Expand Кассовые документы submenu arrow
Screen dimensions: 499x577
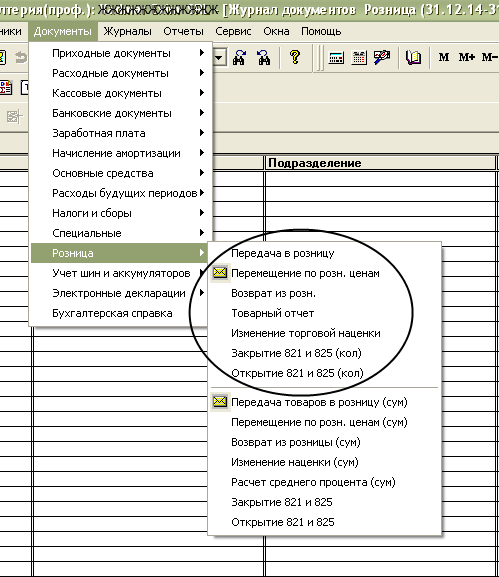click(202, 93)
